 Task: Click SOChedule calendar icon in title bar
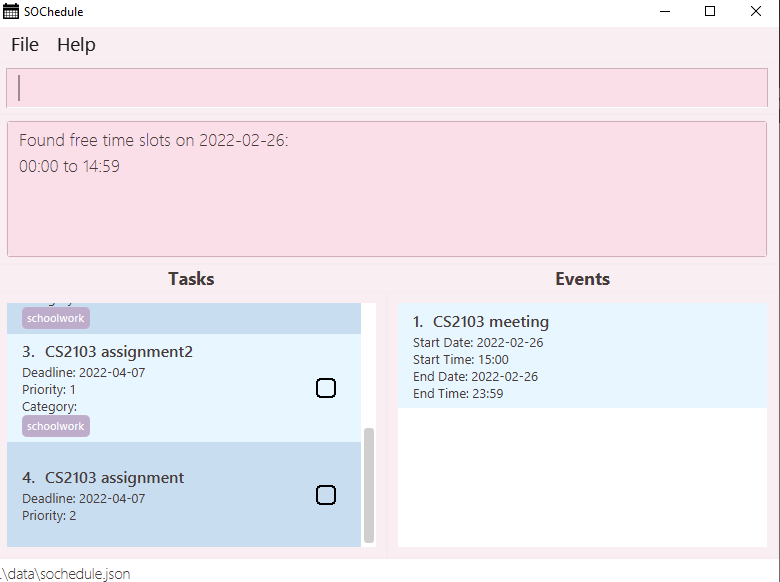pyautogui.click(x=10, y=11)
